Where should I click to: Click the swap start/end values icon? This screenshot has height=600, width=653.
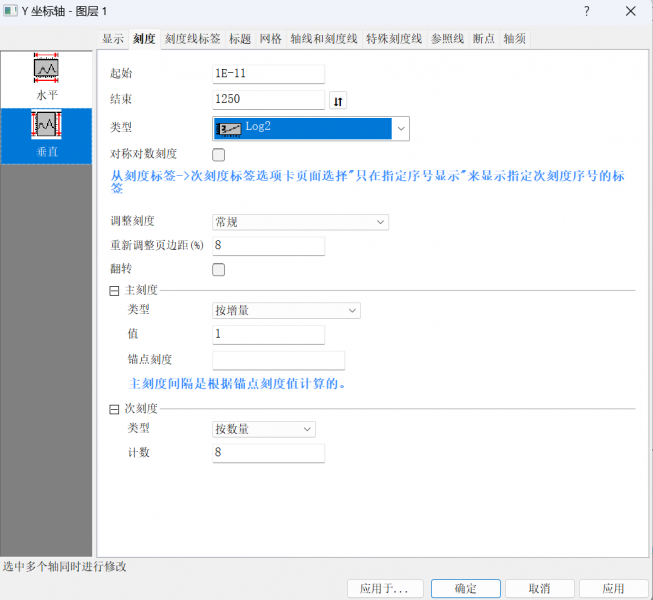(338, 101)
